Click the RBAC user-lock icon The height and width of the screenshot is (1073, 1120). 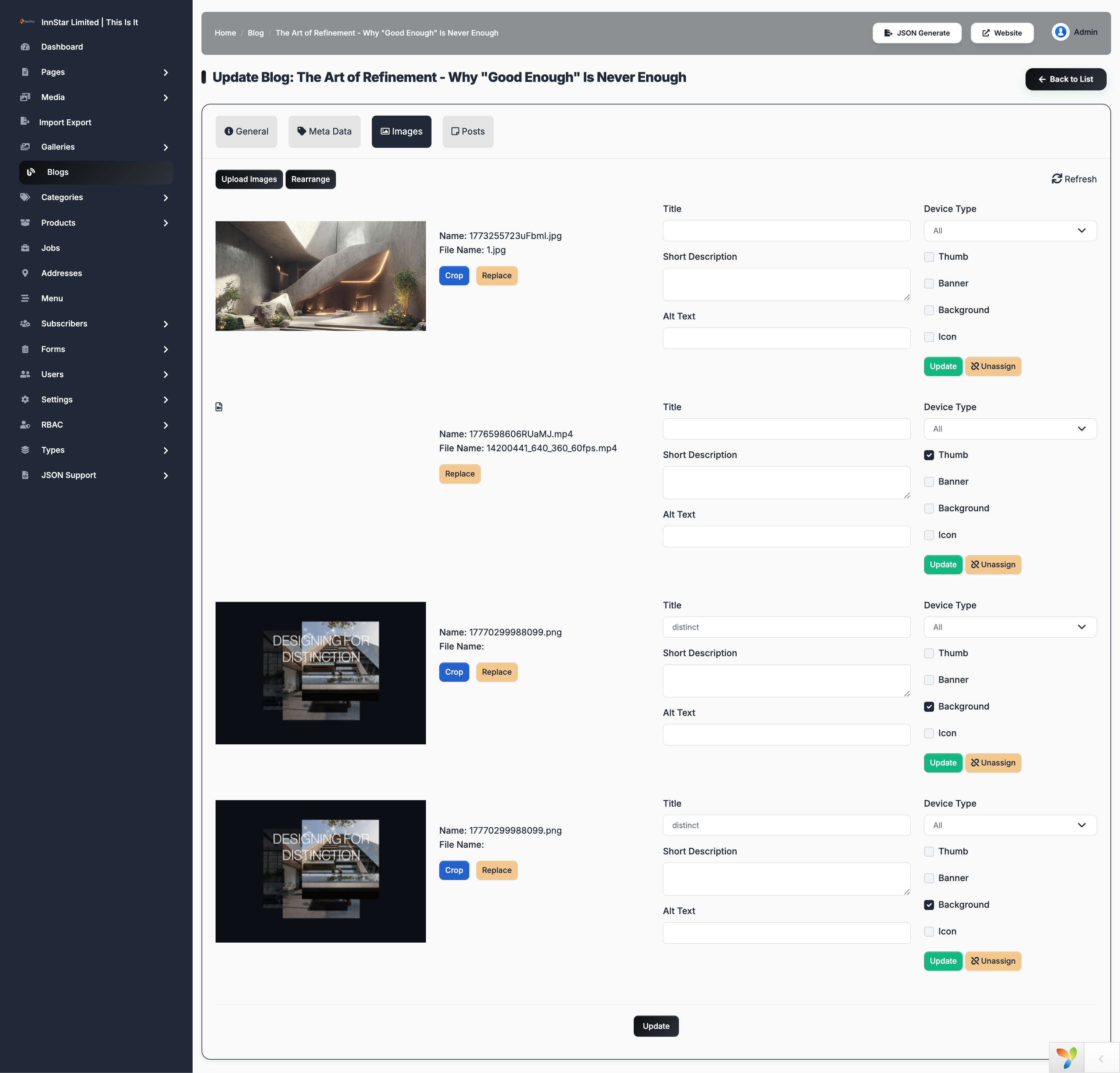(25, 425)
